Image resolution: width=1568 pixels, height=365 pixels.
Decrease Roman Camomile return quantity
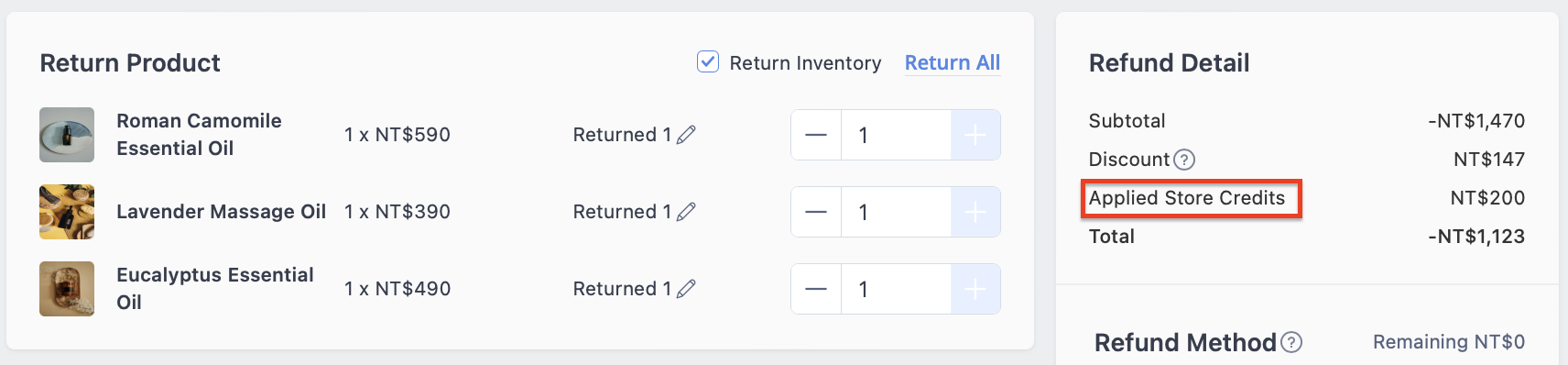point(816,135)
